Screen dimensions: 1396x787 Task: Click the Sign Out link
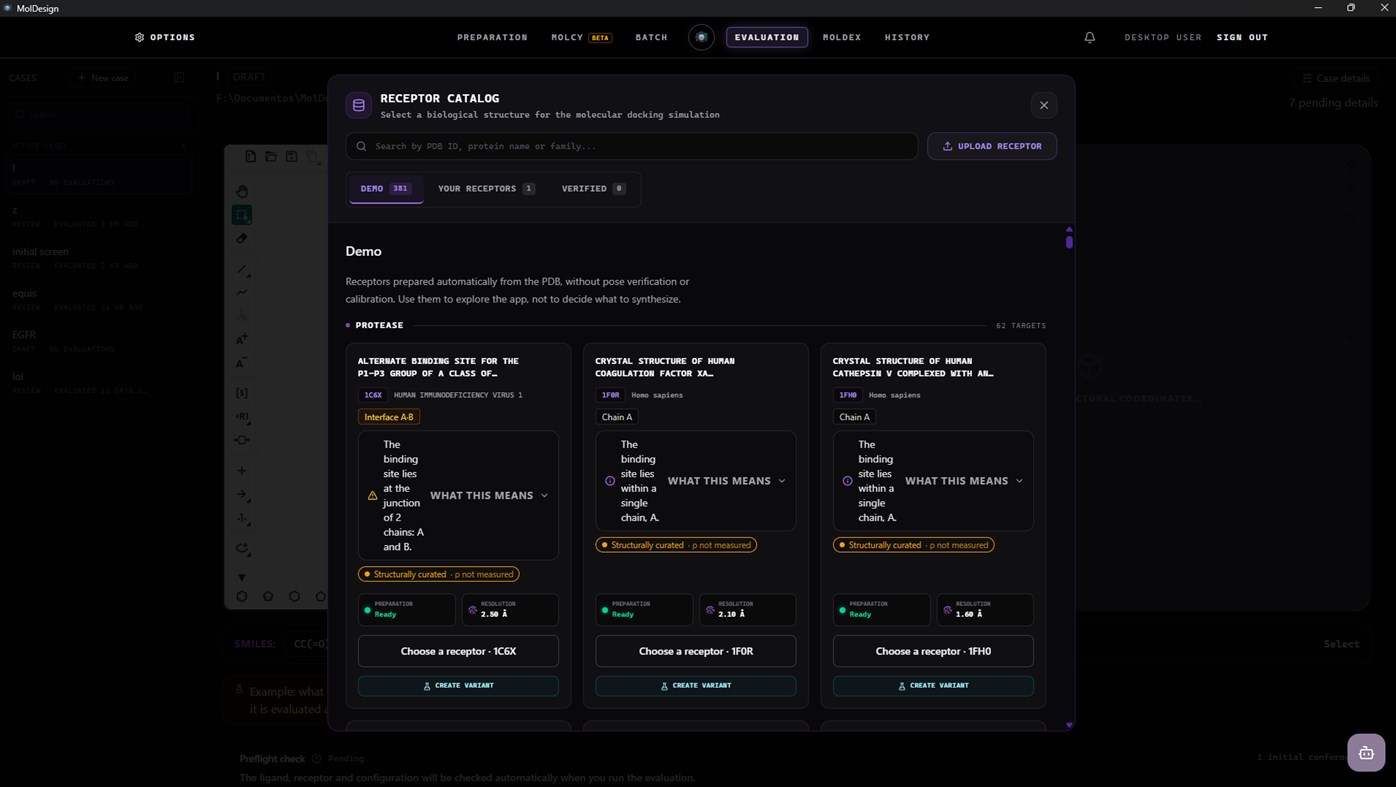[x=1242, y=37]
